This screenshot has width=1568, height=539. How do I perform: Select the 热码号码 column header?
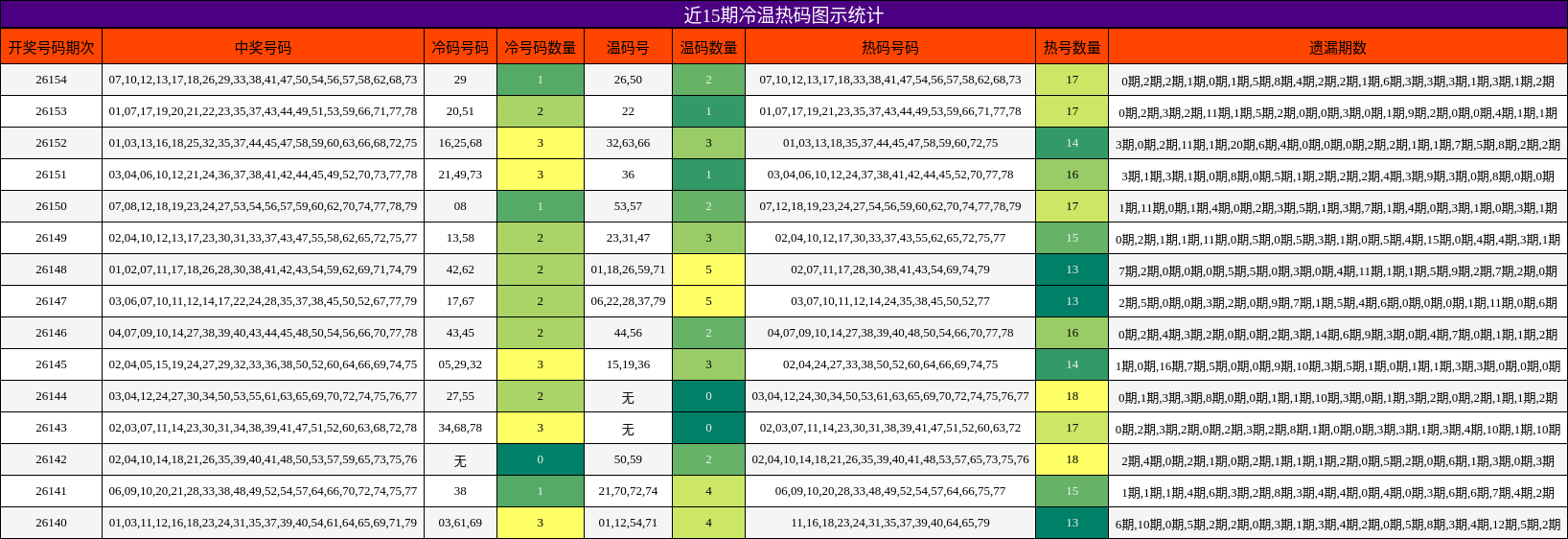tap(890, 47)
